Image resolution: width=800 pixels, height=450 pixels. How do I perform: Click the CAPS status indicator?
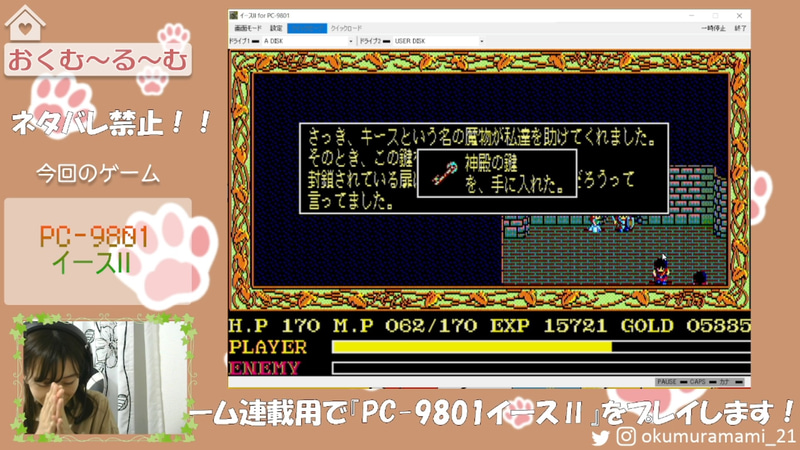click(x=703, y=382)
